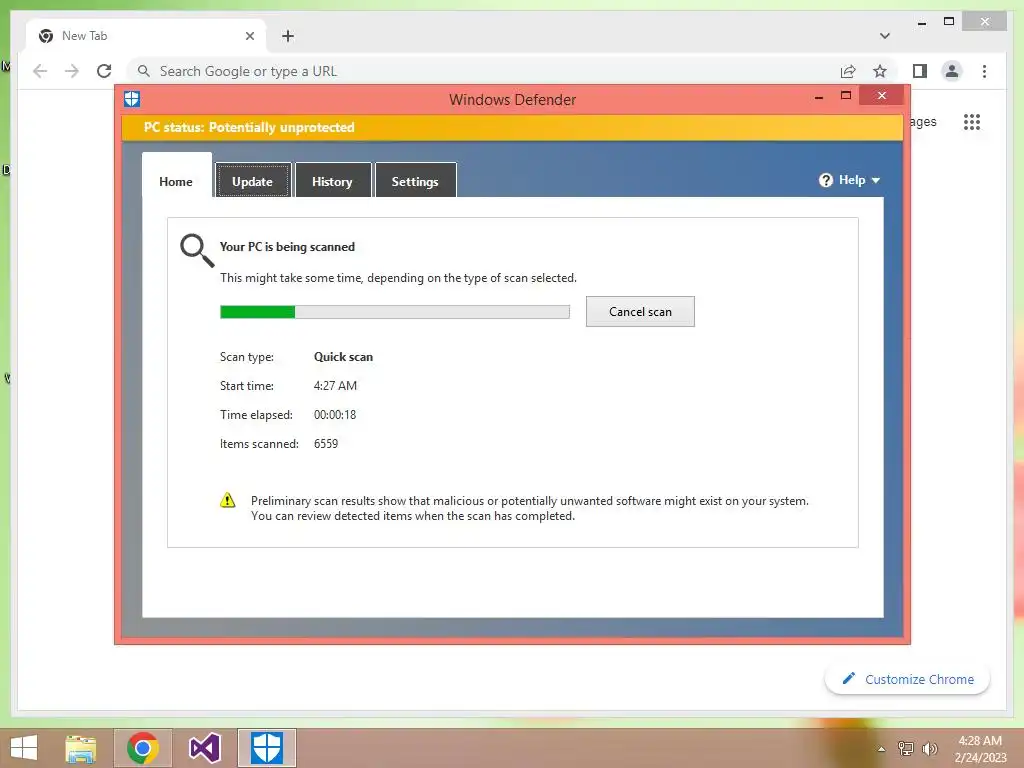Click the Help question mark icon
Image resolution: width=1024 pixels, height=768 pixels.
click(825, 180)
